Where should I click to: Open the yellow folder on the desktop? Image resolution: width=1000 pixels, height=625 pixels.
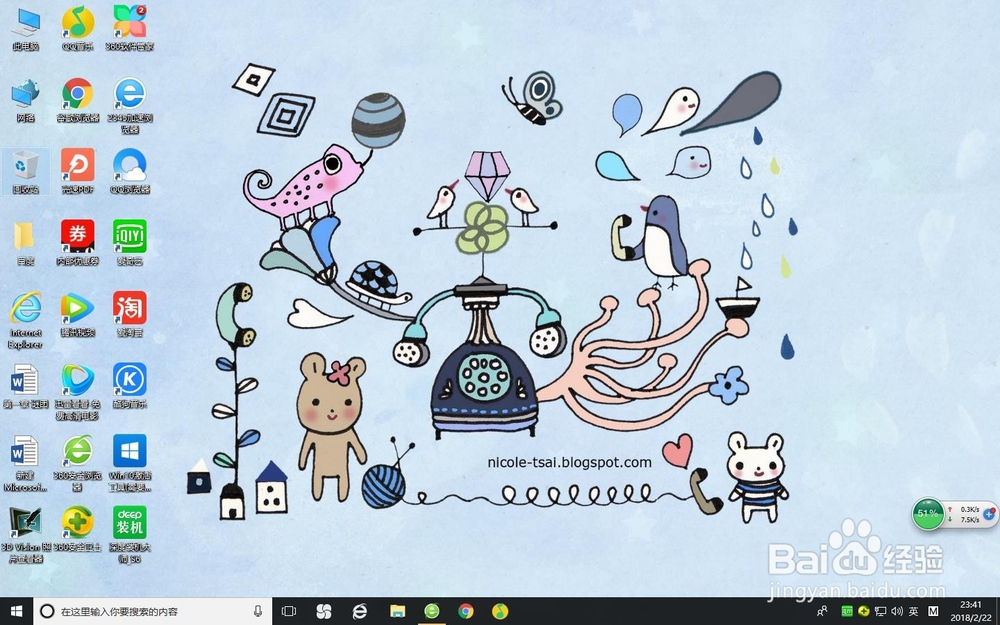[26, 243]
